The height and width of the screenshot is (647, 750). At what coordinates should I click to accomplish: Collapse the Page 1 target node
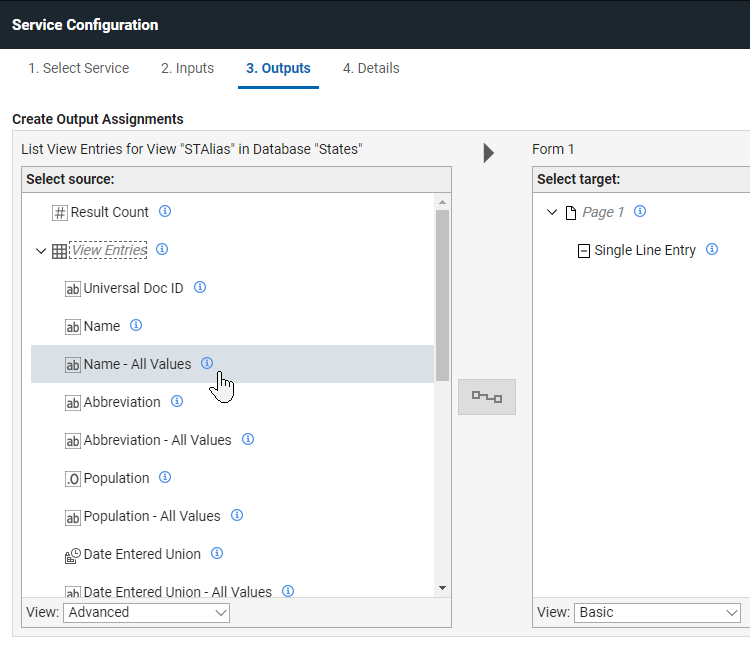point(552,212)
